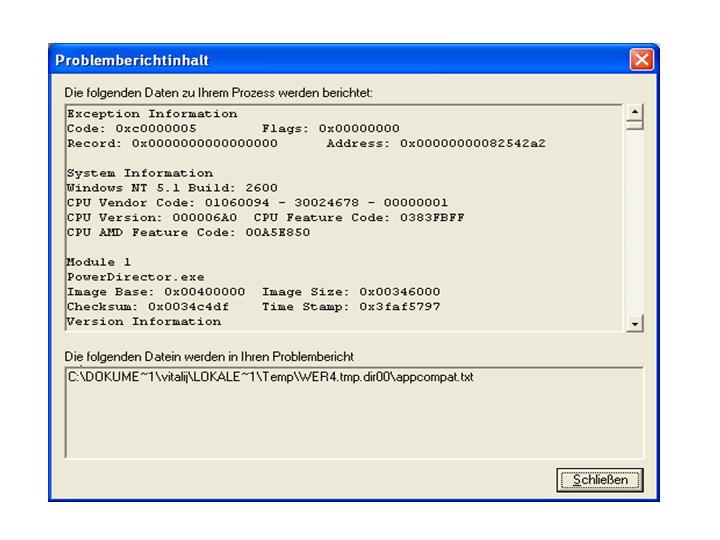The image size is (720, 540).
Task: Click the 'Checksum: 0x0034c4df' text
Action: pos(148,306)
